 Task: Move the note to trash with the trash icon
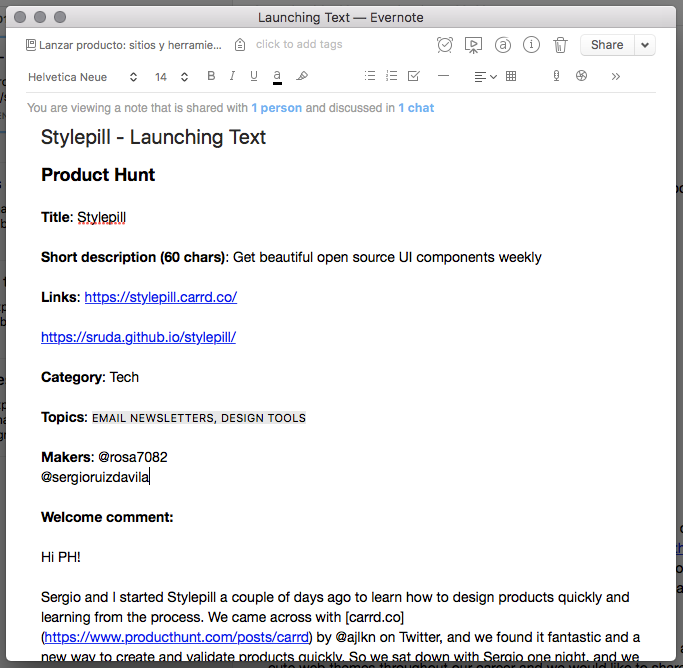pyautogui.click(x=560, y=45)
